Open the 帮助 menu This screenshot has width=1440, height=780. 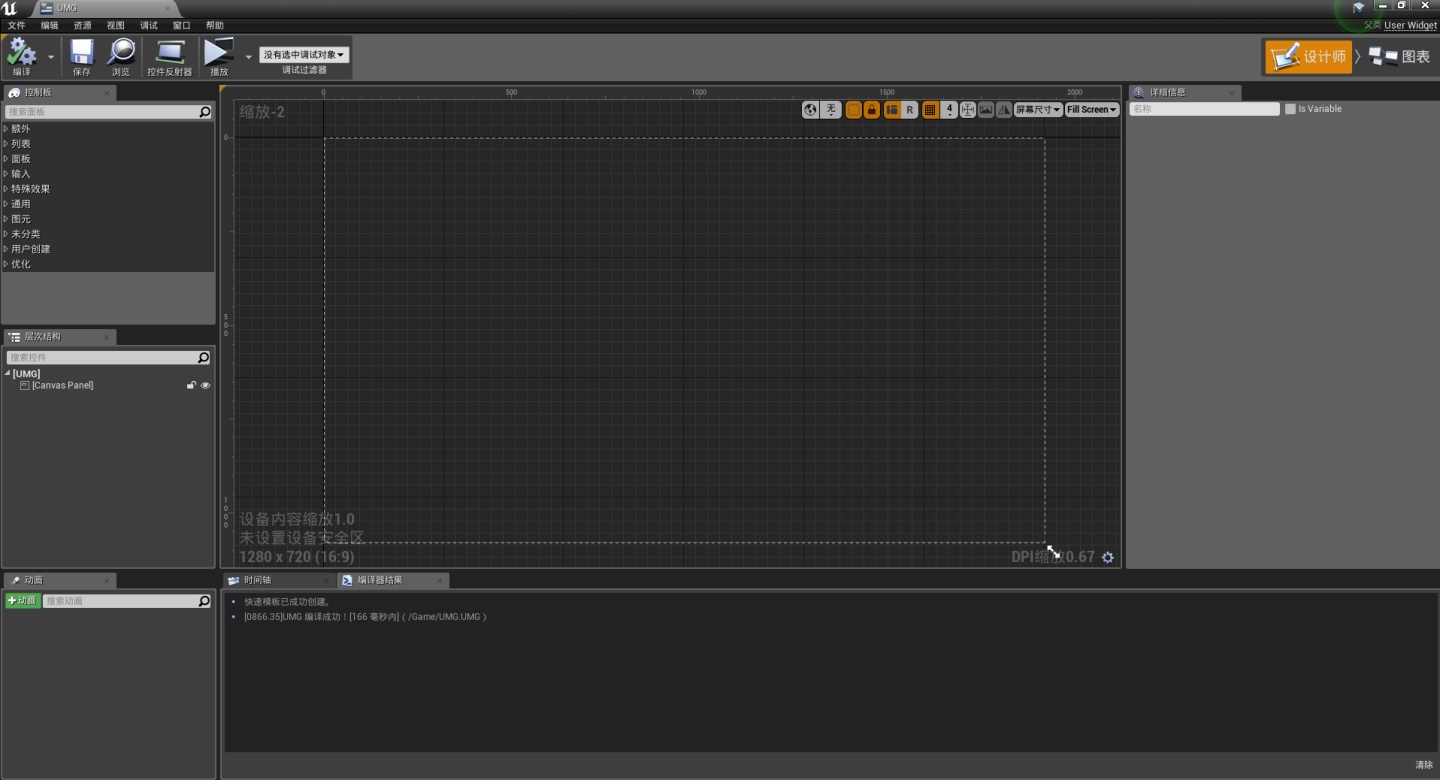(215, 25)
